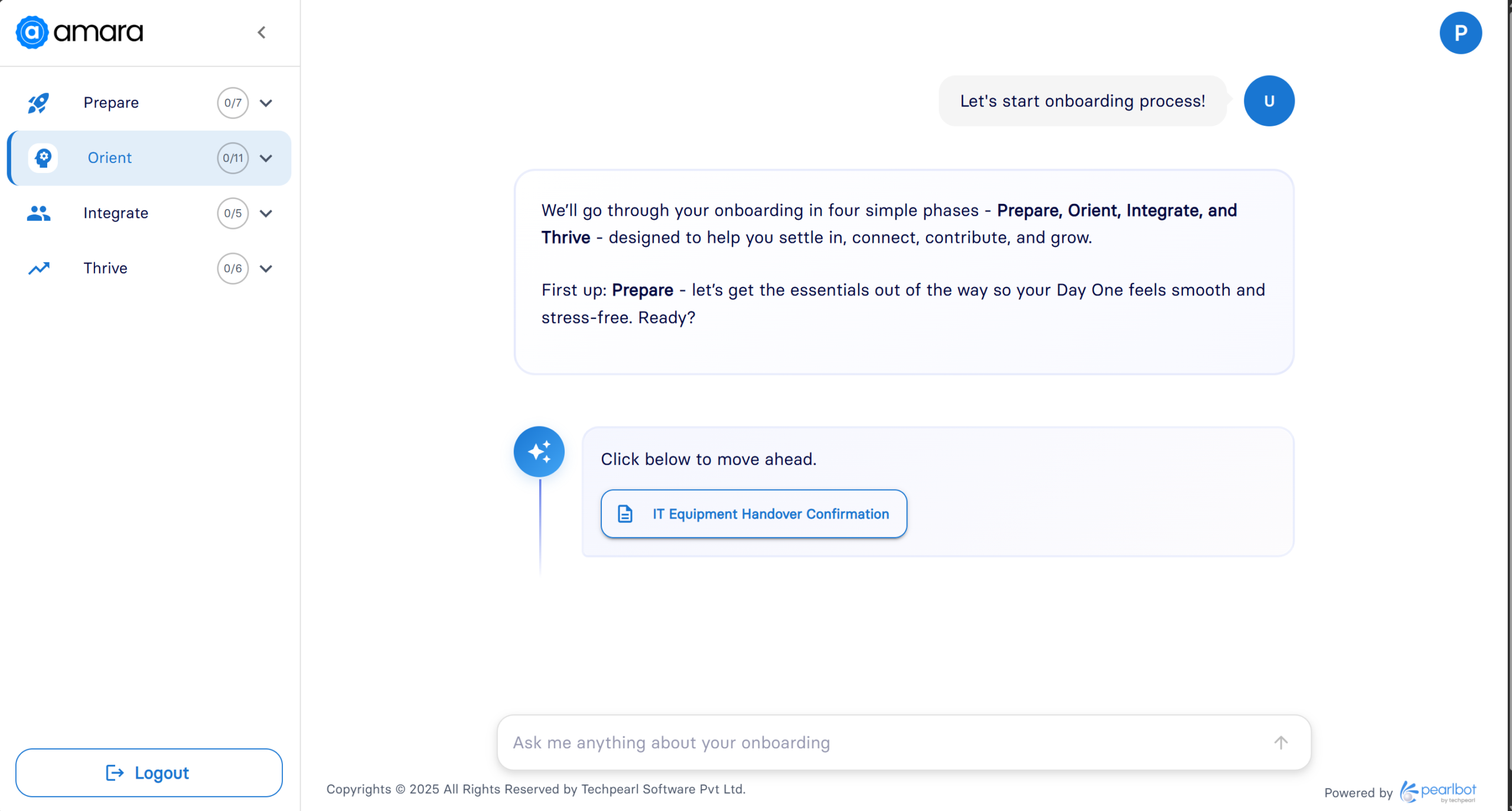Click the Thrive trending-up arrow icon
Viewport: 1512px width, 811px height.
click(x=38, y=268)
